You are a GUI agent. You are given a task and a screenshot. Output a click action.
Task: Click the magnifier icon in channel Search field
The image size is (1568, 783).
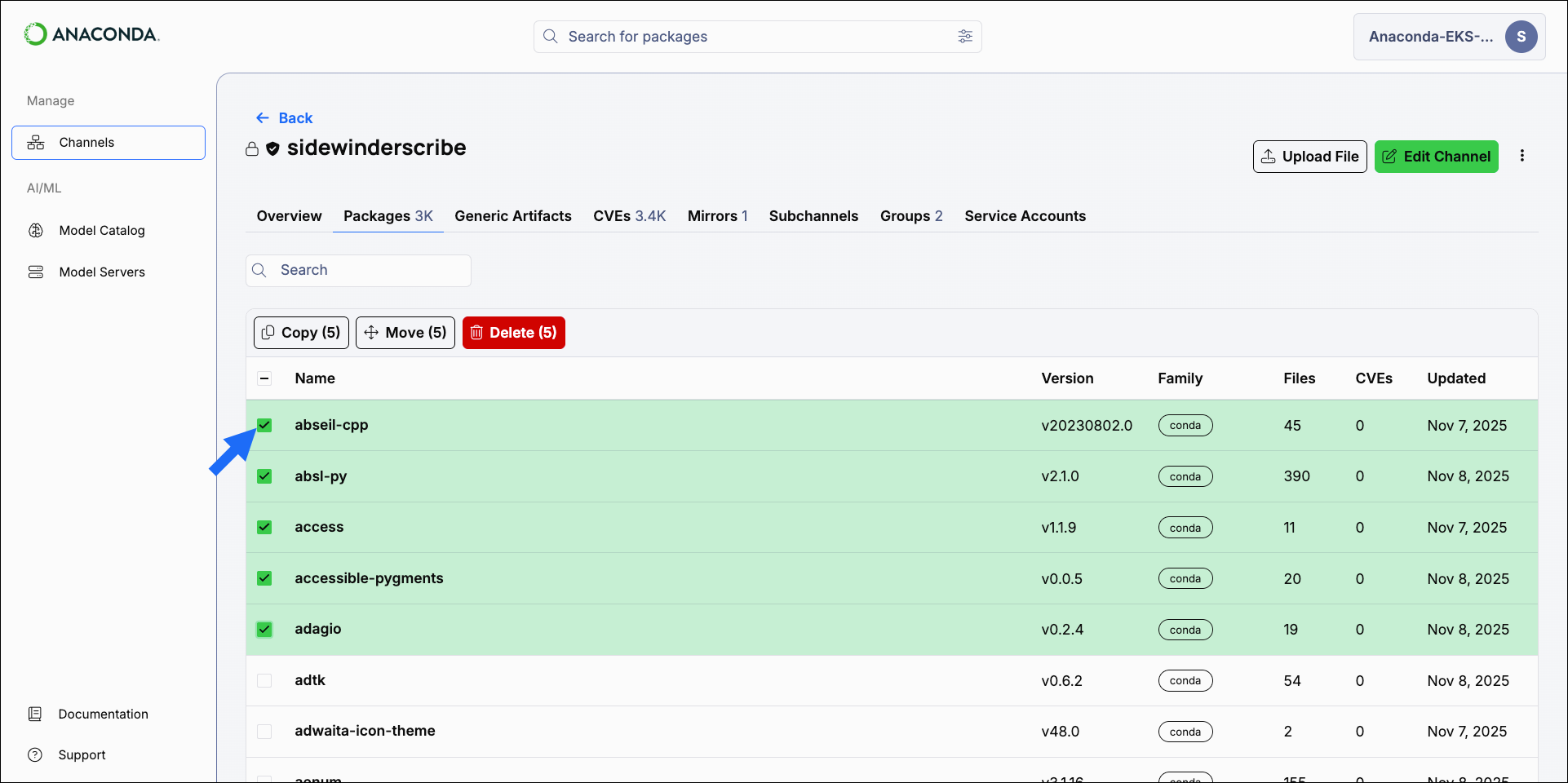coord(259,270)
